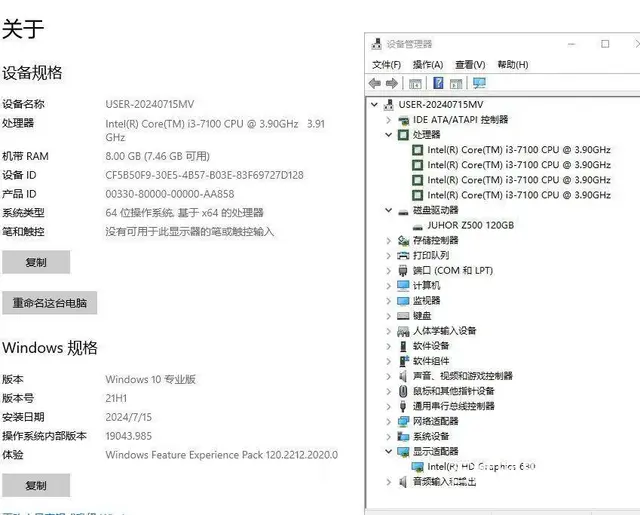The width and height of the screenshot is (640, 515).
Task: Click the 端口 (COM 和 LPT) port icon
Action: 403,271
